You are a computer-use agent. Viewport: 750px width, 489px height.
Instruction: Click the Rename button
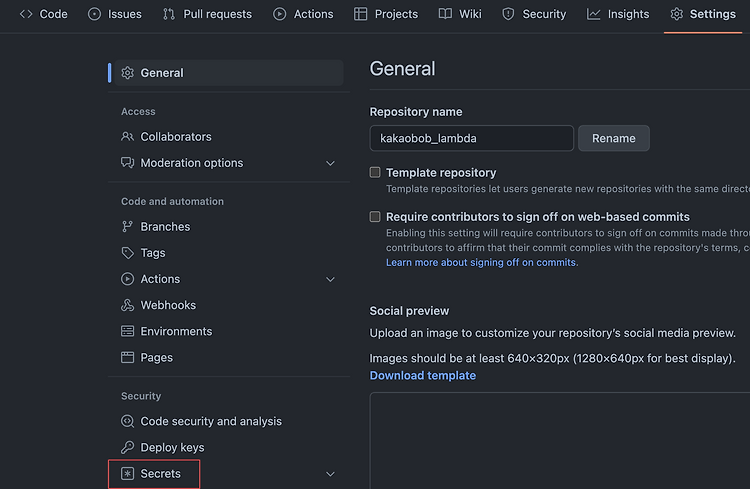point(614,138)
